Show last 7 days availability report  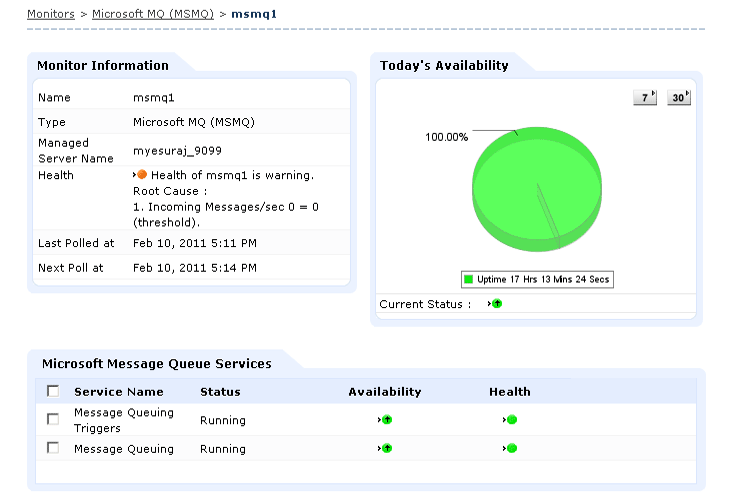tap(645, 97)
